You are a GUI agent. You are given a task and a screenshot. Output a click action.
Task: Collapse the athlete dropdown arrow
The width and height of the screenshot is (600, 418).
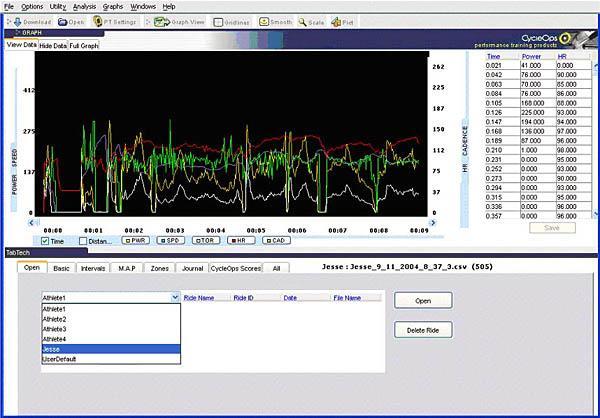(176, 298)
